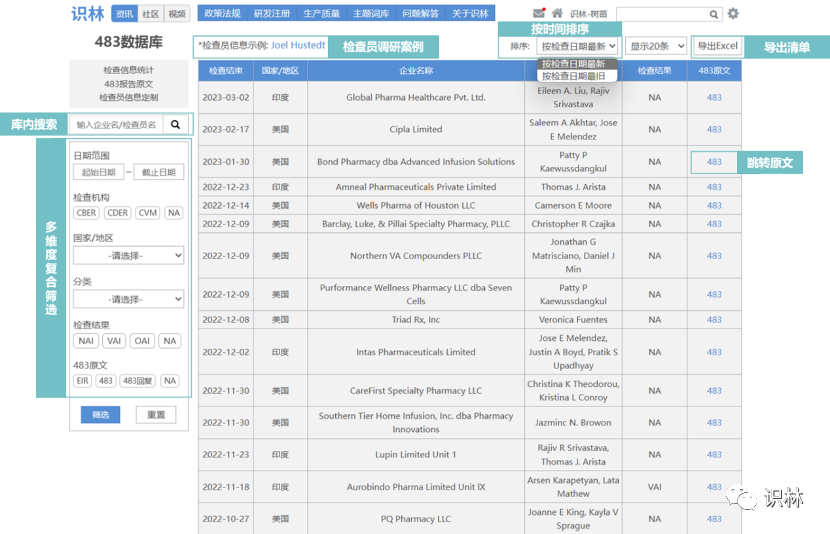Toggle OAI inspection result filter
Screen dimensions: 830x534
pyautogui.click(x=142, y=341)
